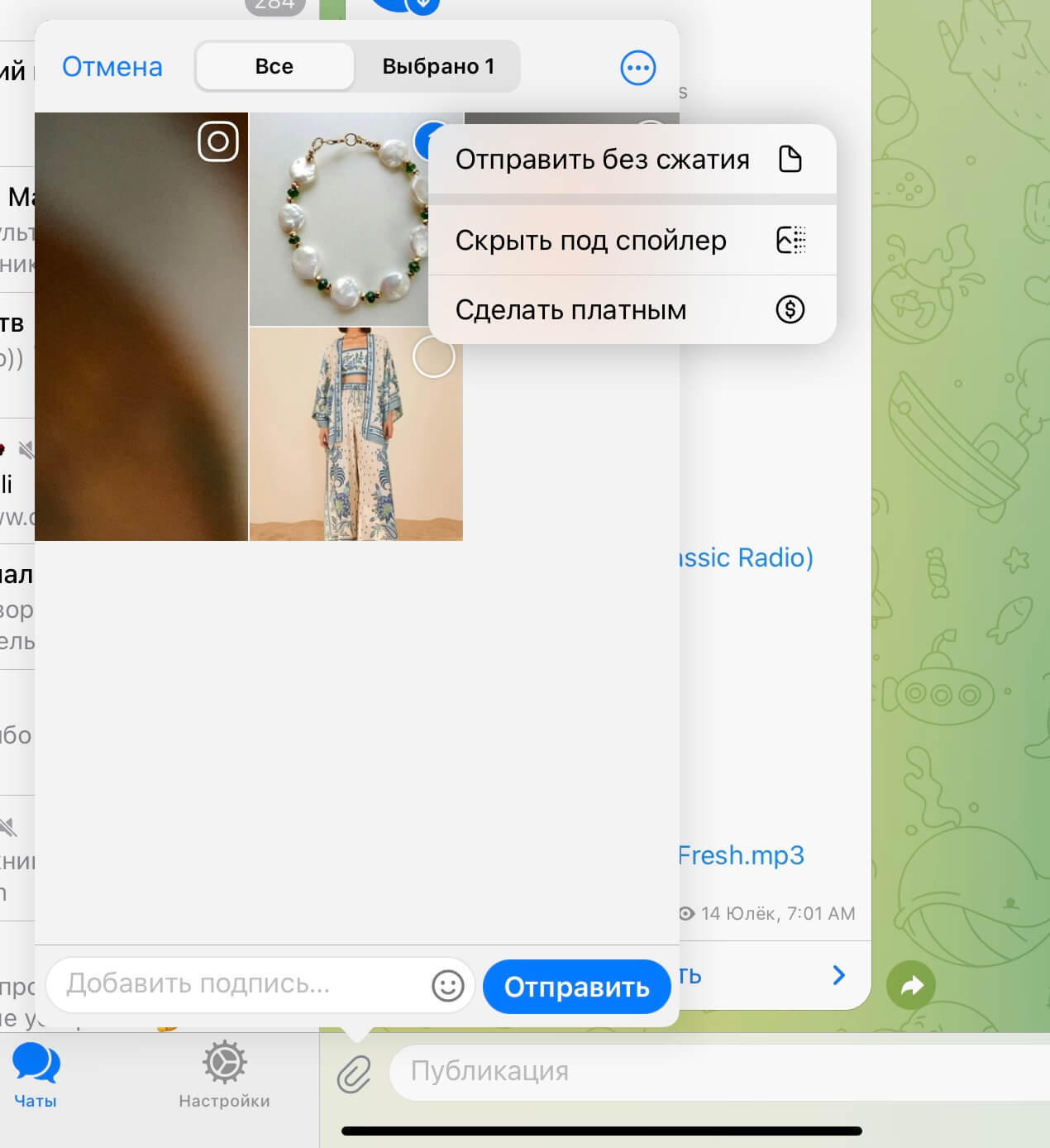The height and width of the screenshot is (1148, 1050).
Task: Click the dollar icon for paid media
Action: [790, 309]
